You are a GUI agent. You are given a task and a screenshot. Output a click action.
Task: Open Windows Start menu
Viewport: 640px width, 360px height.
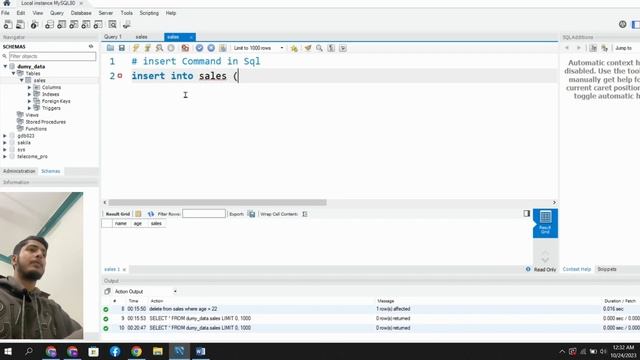(8, 351)
